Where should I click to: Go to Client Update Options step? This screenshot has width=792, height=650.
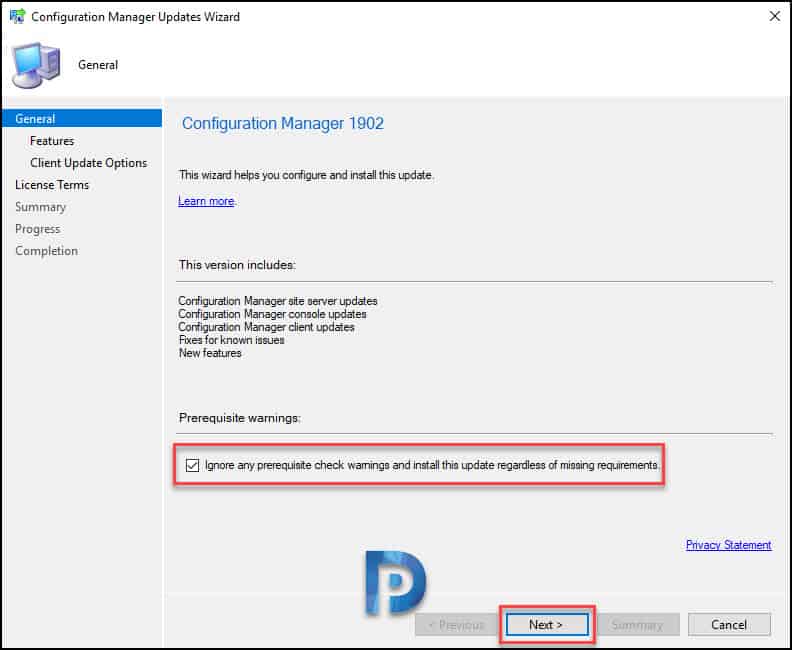(88, 163)
